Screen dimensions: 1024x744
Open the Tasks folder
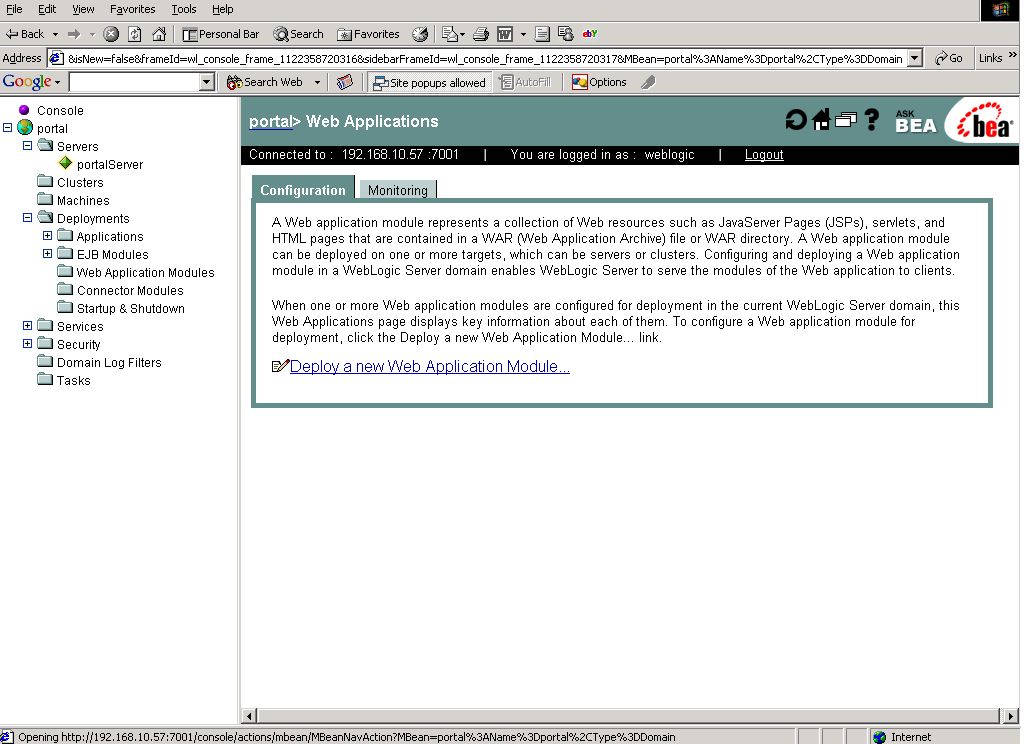click(x=73, y=380)
